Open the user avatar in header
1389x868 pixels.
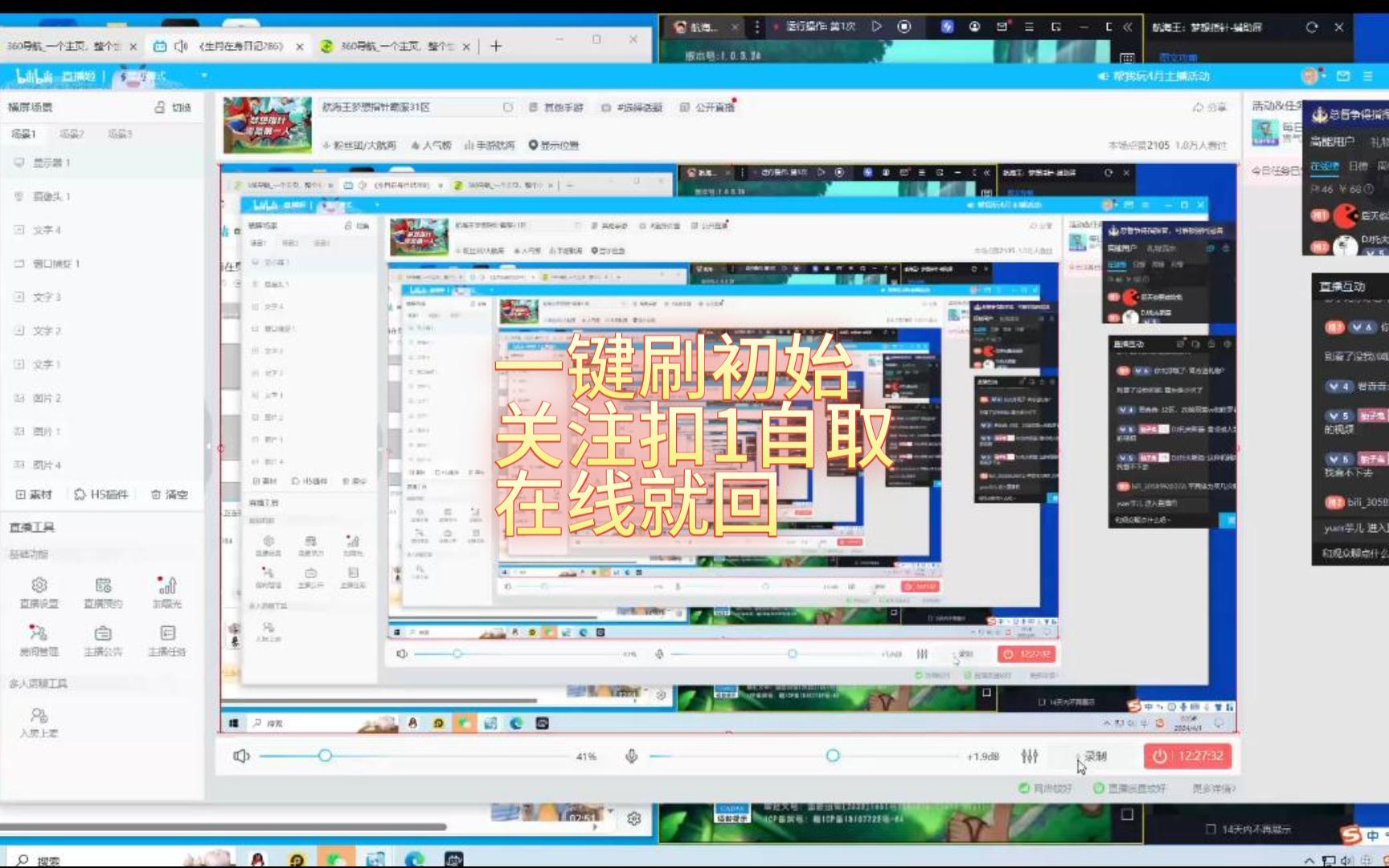(1310, 76)
